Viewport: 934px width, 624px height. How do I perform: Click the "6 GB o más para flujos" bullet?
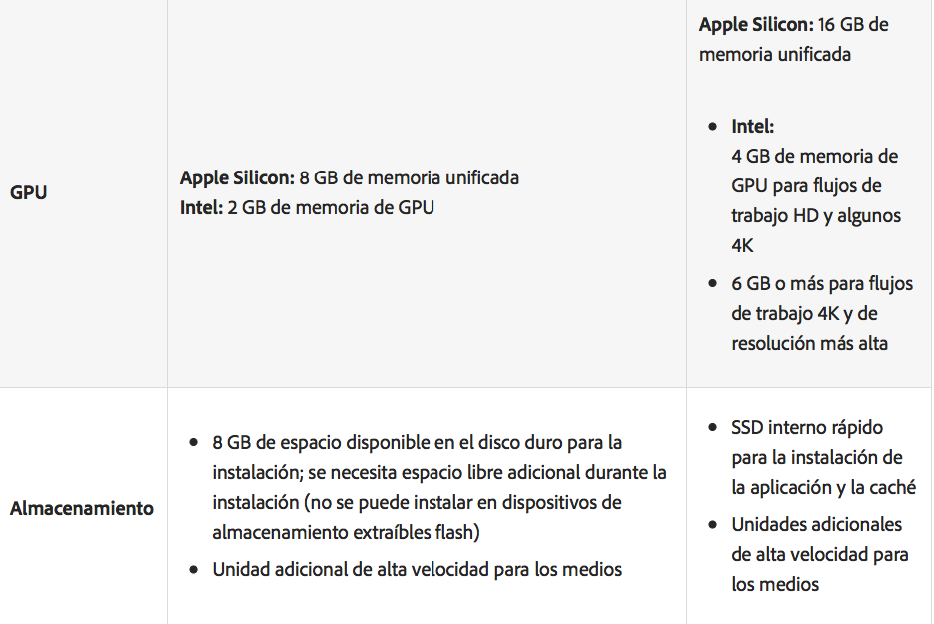822,284
